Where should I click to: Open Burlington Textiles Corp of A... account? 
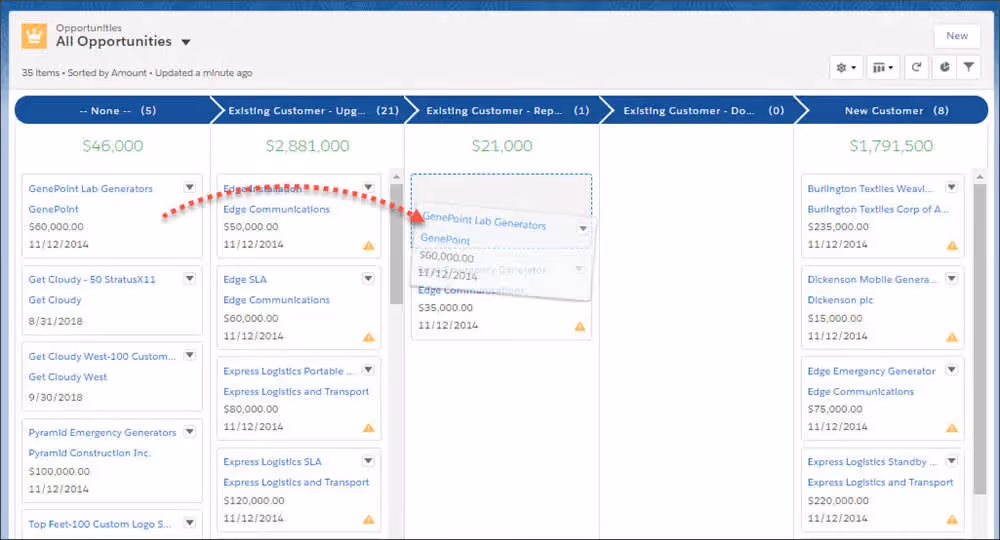click(878, 209)
